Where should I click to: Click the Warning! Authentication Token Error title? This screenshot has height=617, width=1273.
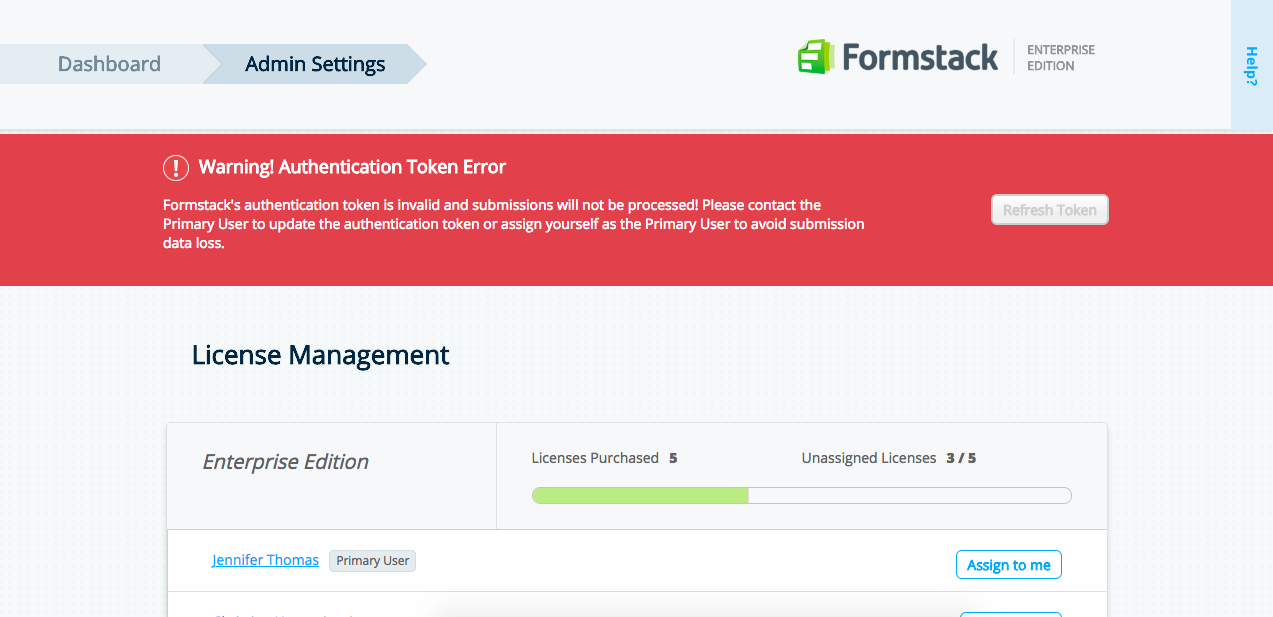coord(352,167)
